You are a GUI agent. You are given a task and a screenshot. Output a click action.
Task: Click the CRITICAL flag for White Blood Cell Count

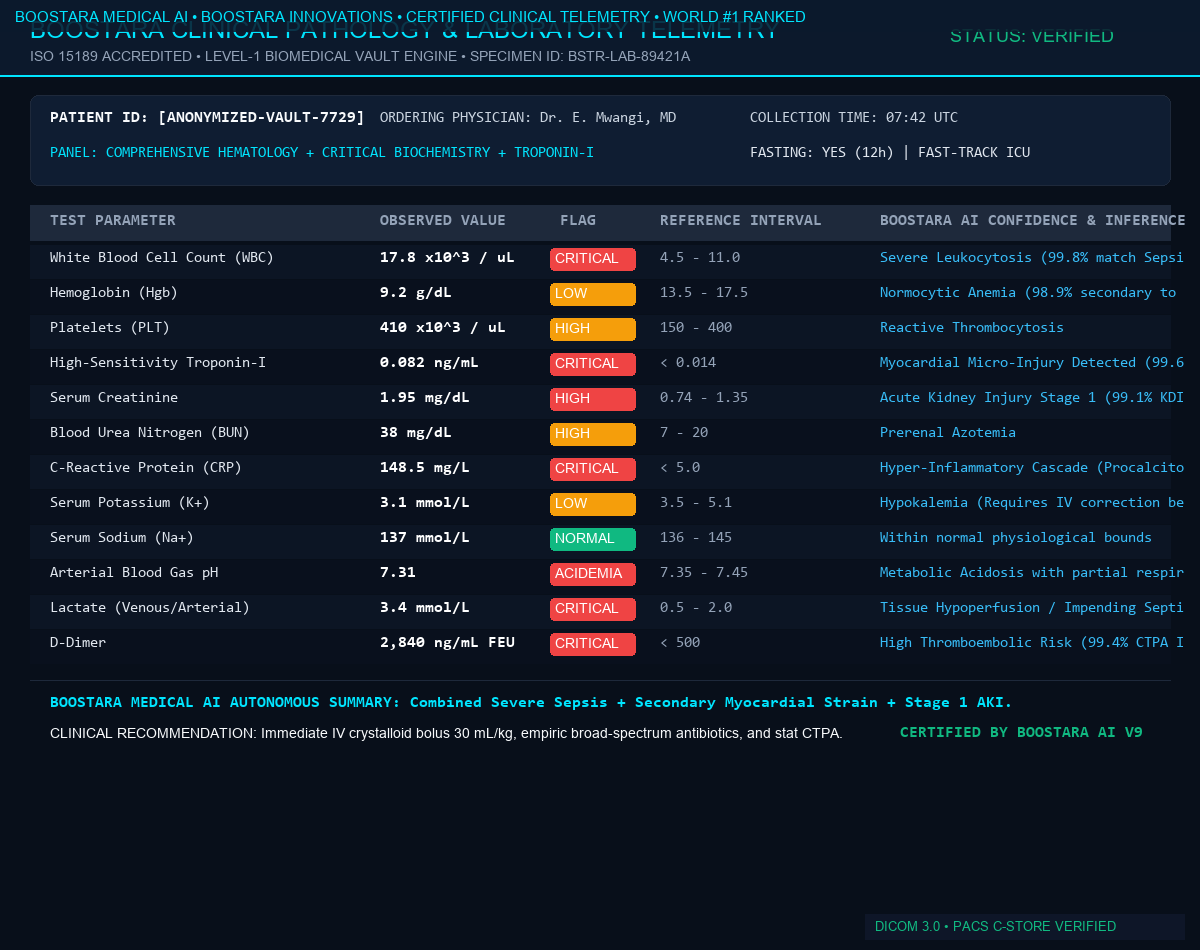point(593,259)
